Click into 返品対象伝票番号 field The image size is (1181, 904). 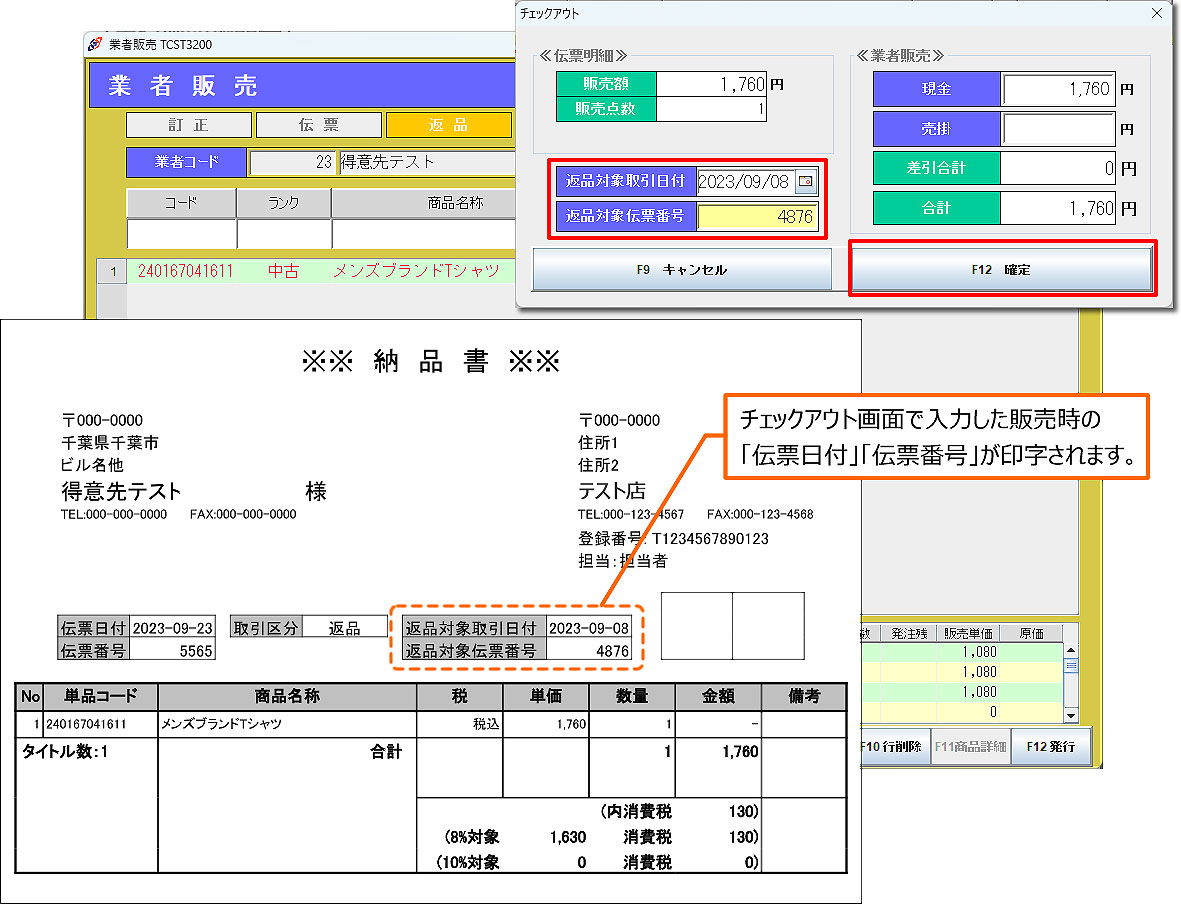coord(757,216)
